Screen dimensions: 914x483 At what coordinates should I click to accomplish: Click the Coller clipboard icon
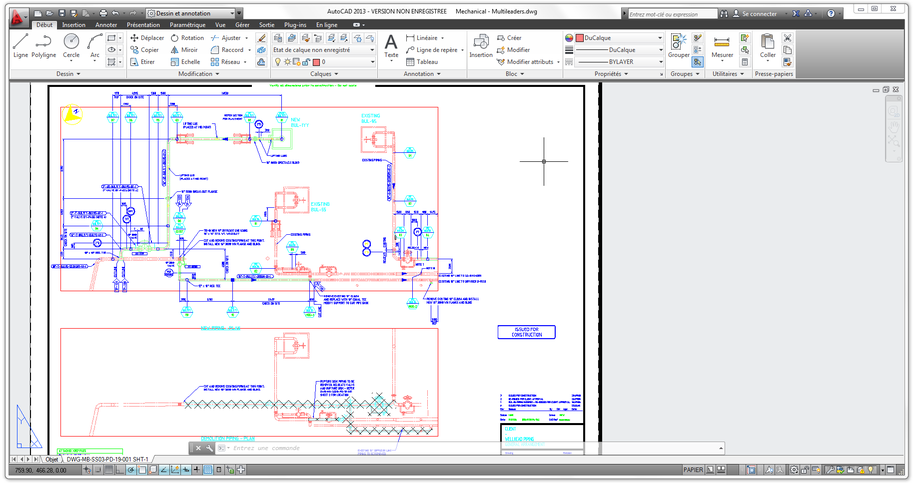coord(767,43)
